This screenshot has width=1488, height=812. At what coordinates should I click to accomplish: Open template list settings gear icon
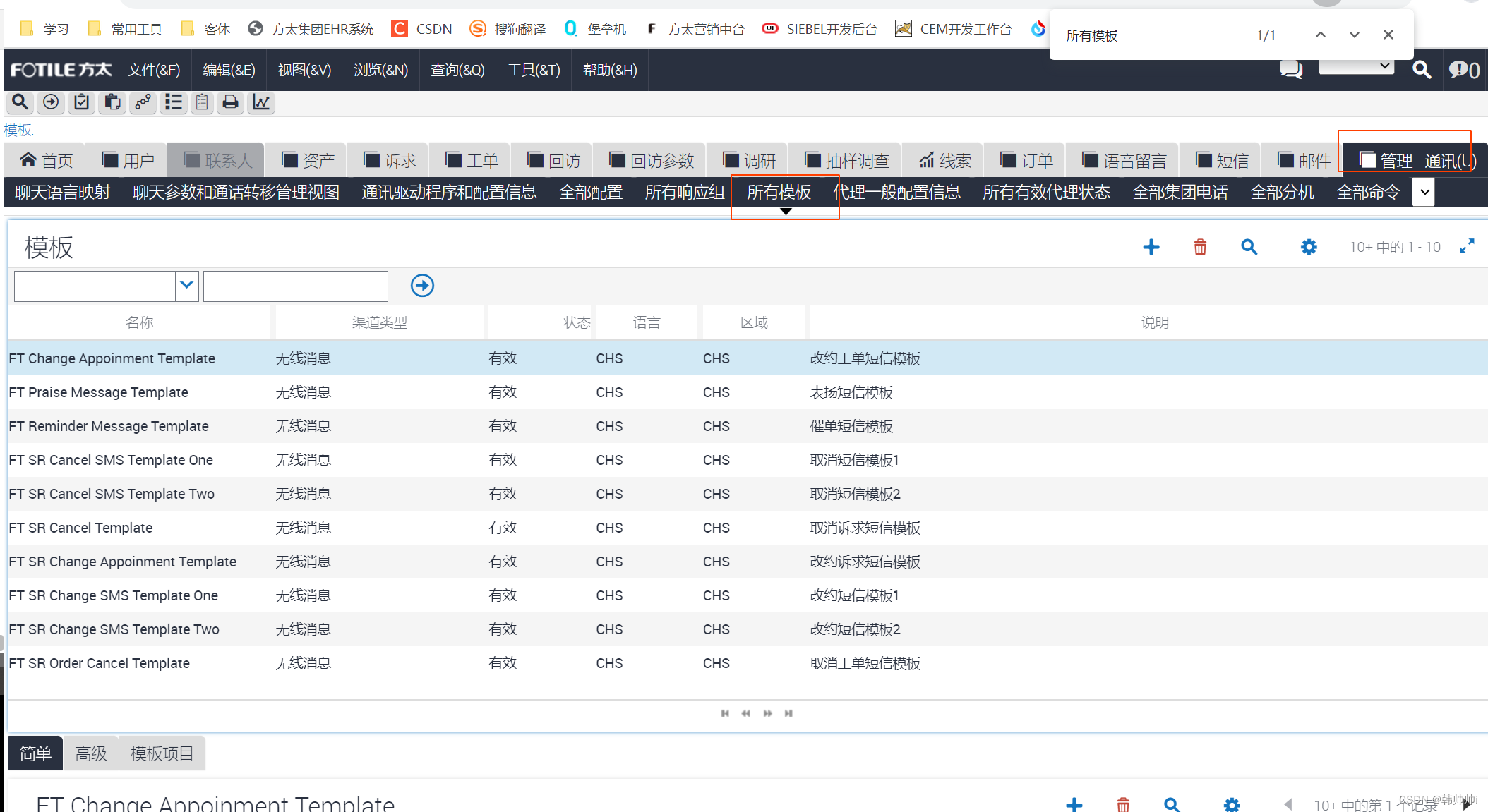point(1308,247)
